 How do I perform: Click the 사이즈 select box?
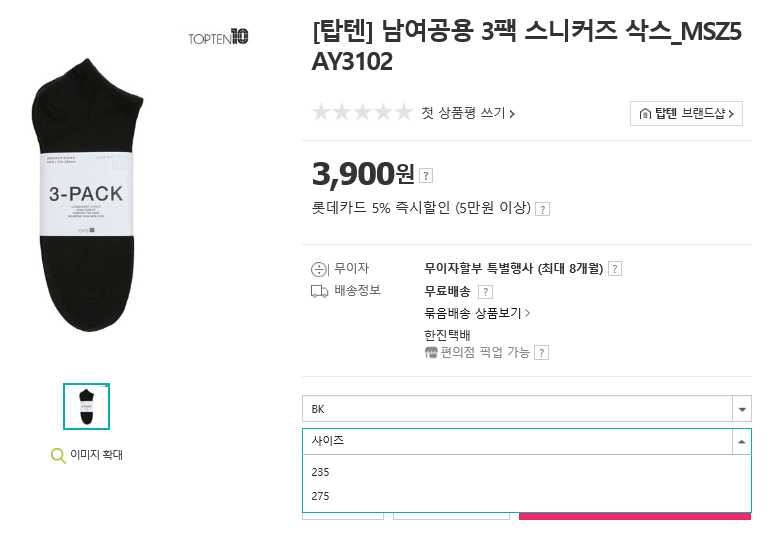pyautogui.click(x=526, y=441)
